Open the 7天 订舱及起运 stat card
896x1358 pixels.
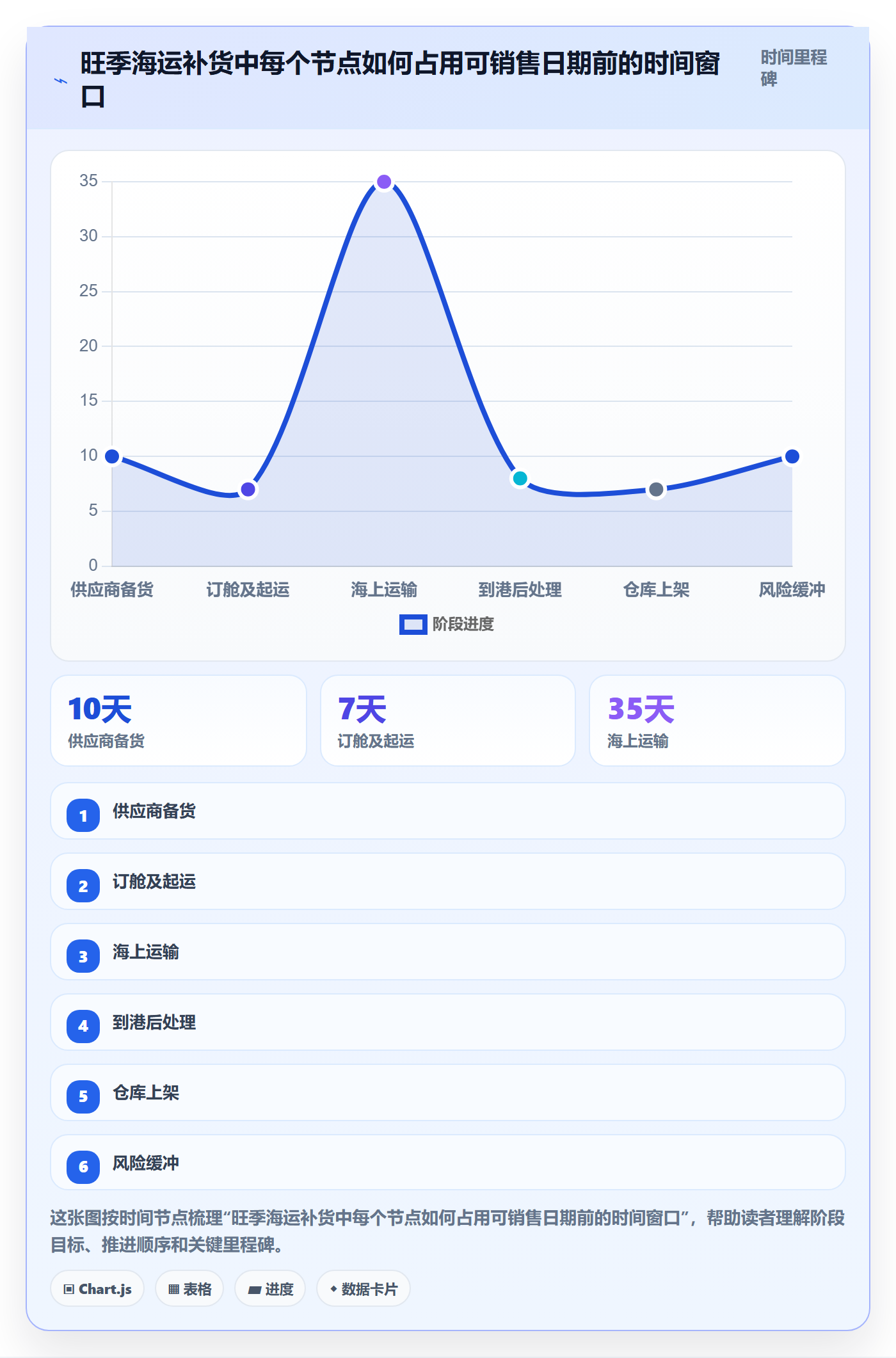coord(448,721)
